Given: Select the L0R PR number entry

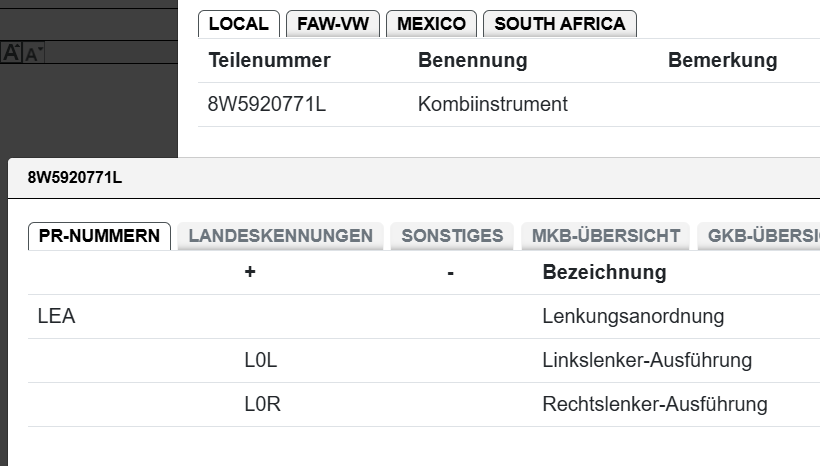Looking at the screenshot, I should 261,405.
